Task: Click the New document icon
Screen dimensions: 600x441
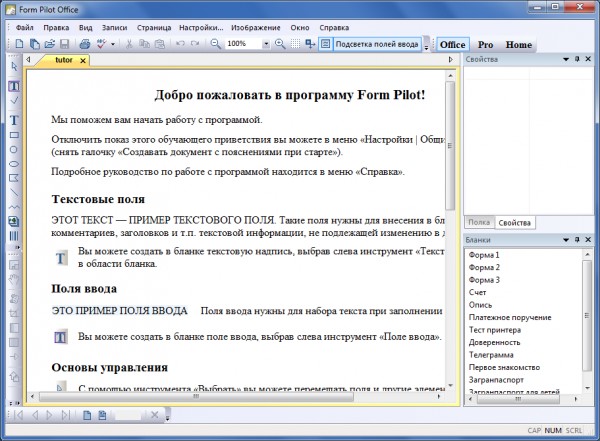Action: pos(21,44)
